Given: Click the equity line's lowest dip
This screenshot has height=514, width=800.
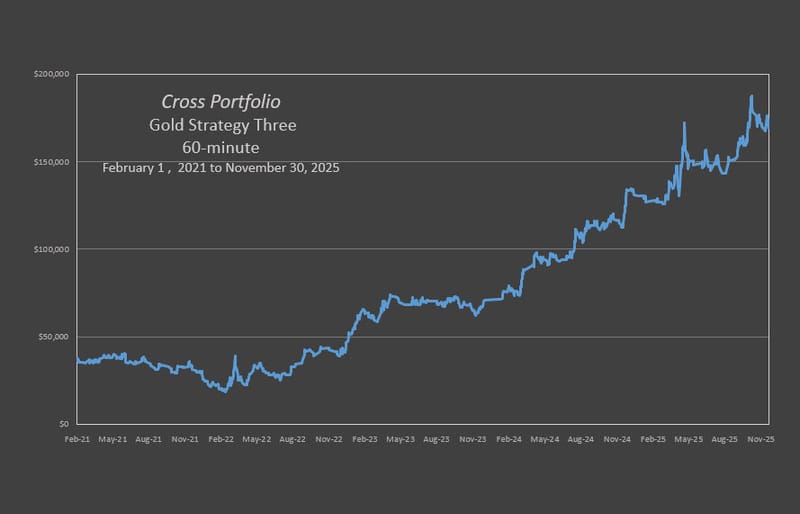Looking at the screenshot, I should [225, 391].
